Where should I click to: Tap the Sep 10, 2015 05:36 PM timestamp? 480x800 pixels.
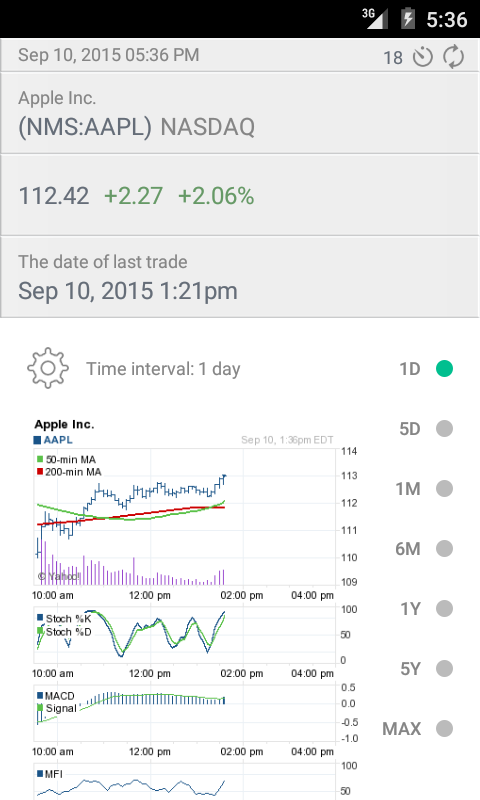click(x=109, y=55)
